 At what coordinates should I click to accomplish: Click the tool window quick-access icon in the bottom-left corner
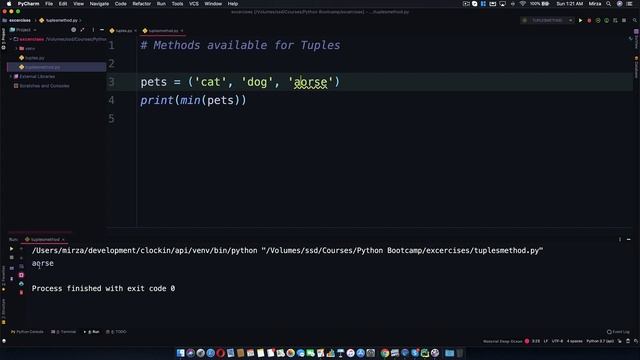[4, 341]
